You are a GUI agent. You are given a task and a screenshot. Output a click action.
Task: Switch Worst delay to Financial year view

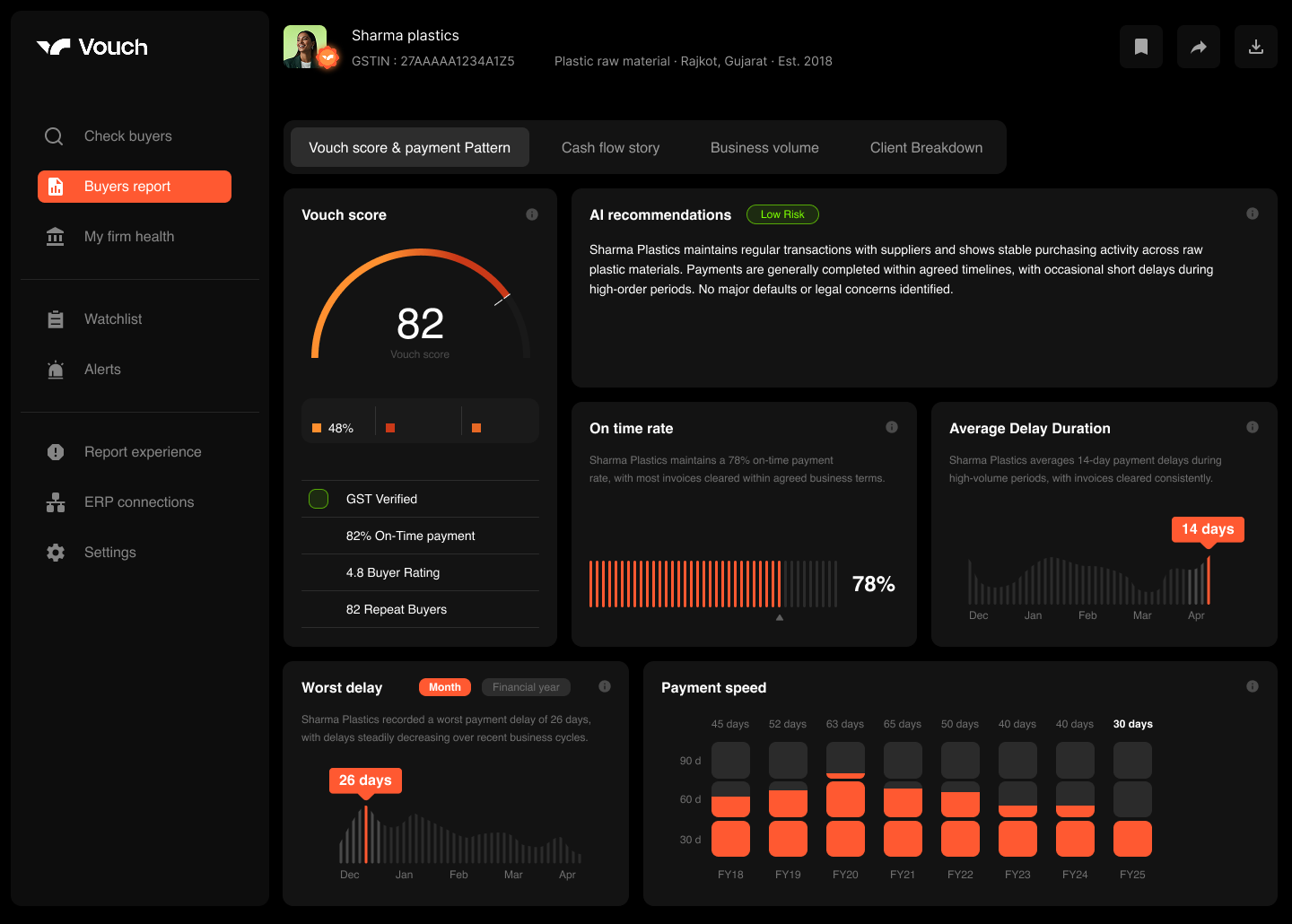pyautogui.click(x=526, y=687)
